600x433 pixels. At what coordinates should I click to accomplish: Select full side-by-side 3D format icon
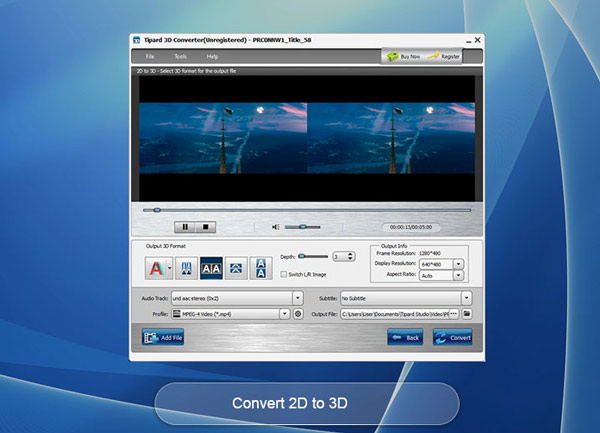tap(211, 267)
